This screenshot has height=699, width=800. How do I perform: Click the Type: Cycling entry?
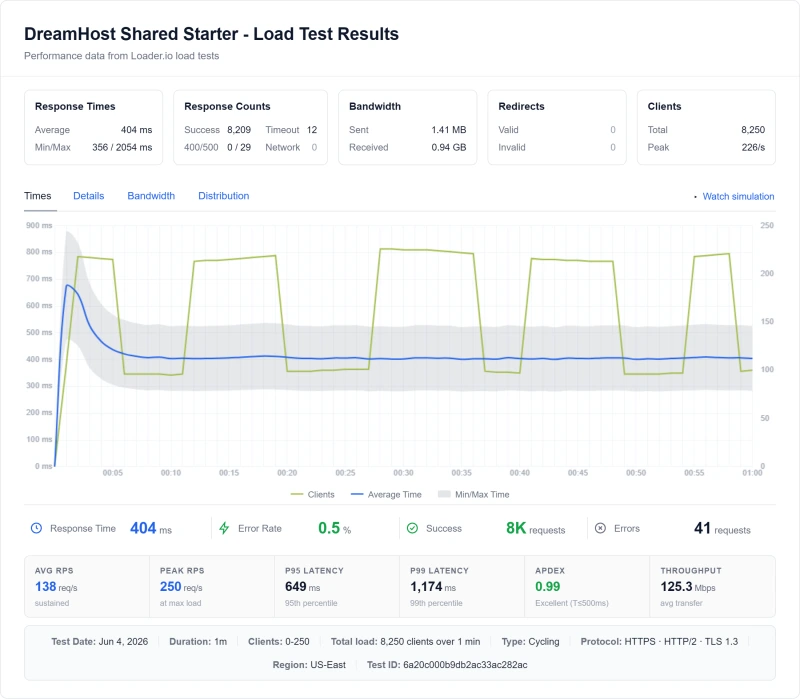click(530, 641)
